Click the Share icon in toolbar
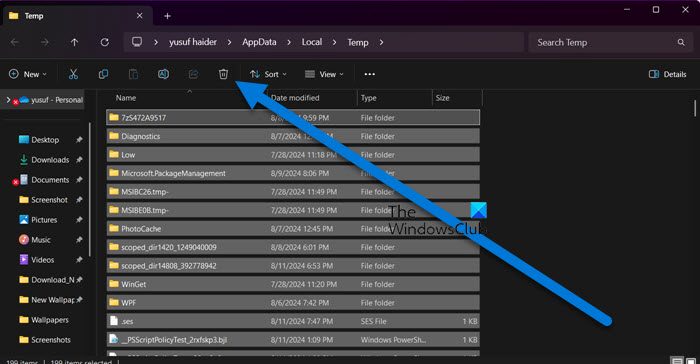Viewport: 700px width, 364px height. point(193,74)
